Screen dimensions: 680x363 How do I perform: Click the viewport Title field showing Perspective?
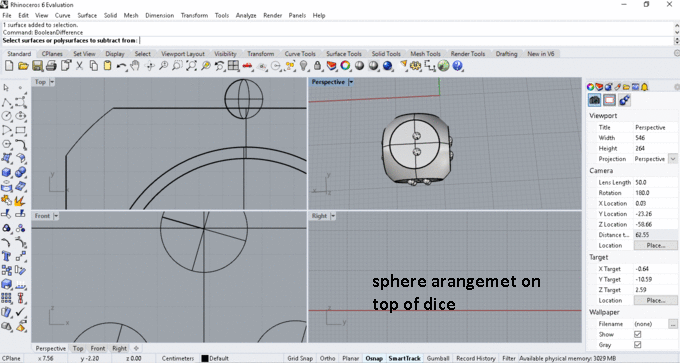click(656, 127)
